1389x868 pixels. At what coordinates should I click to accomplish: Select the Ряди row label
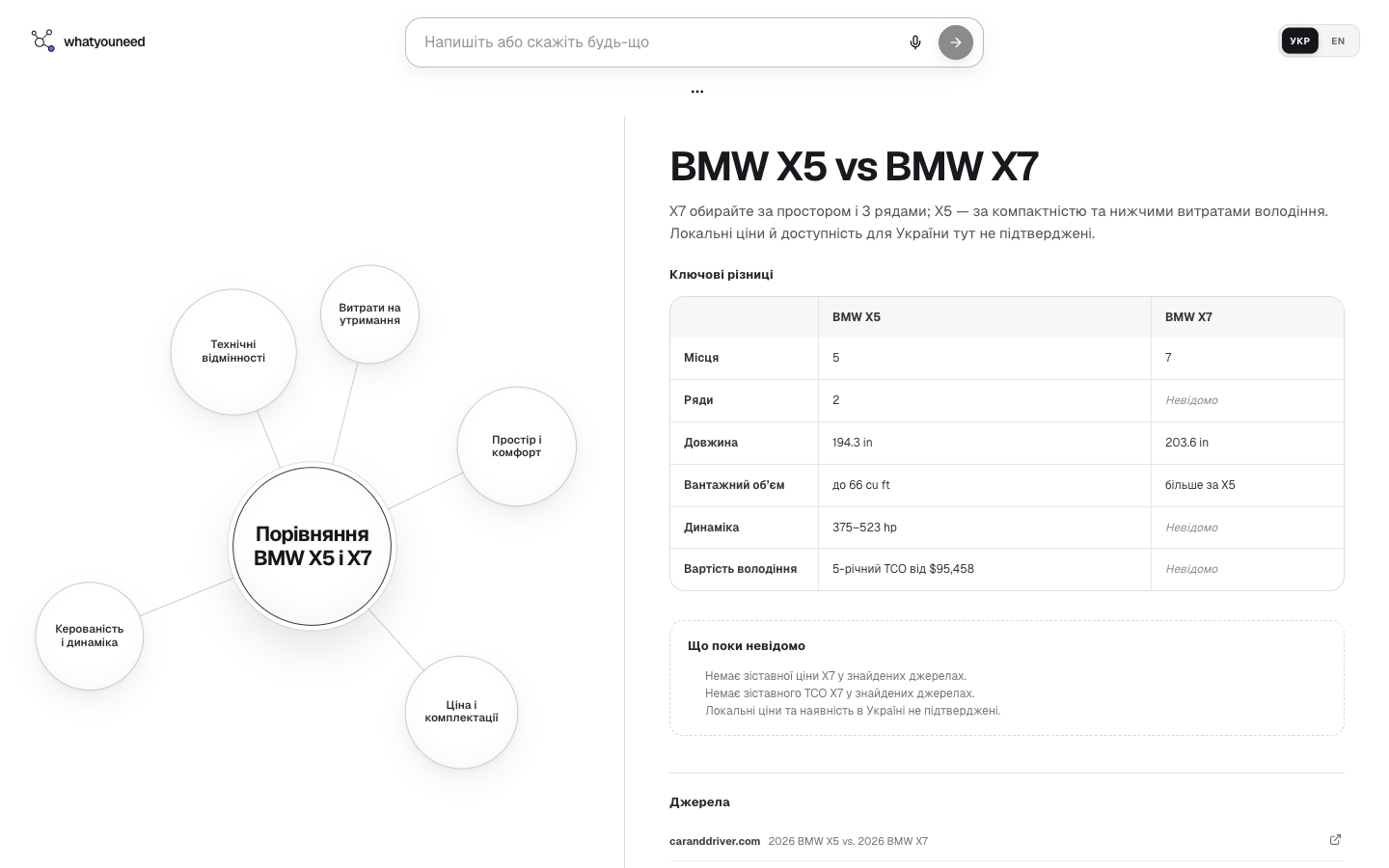[x=698, y=400]
